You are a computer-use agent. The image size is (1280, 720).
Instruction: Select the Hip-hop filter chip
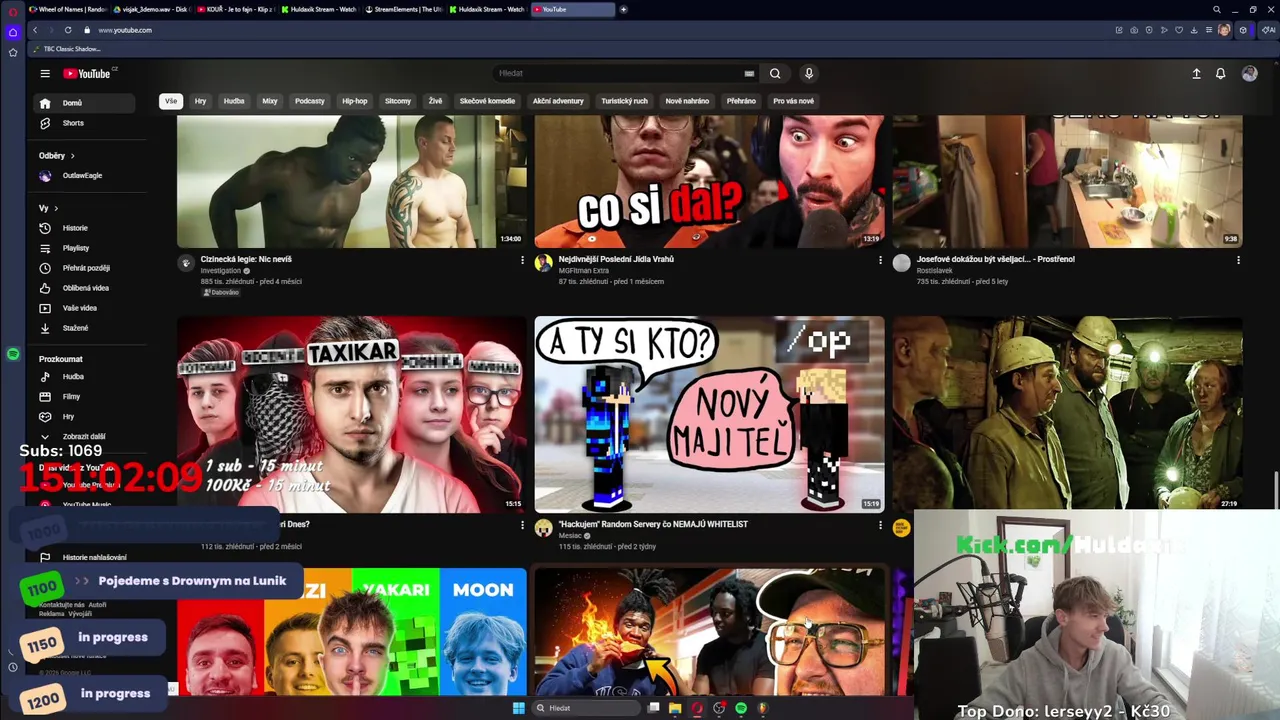(x=355, y=101)
